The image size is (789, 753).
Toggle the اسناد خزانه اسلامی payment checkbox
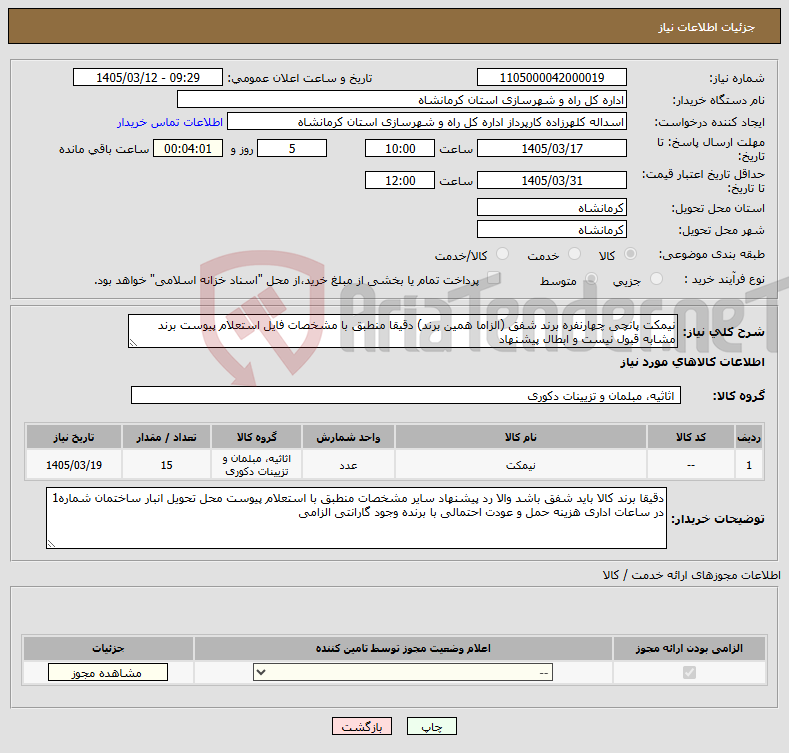click(x=494, y=278)
